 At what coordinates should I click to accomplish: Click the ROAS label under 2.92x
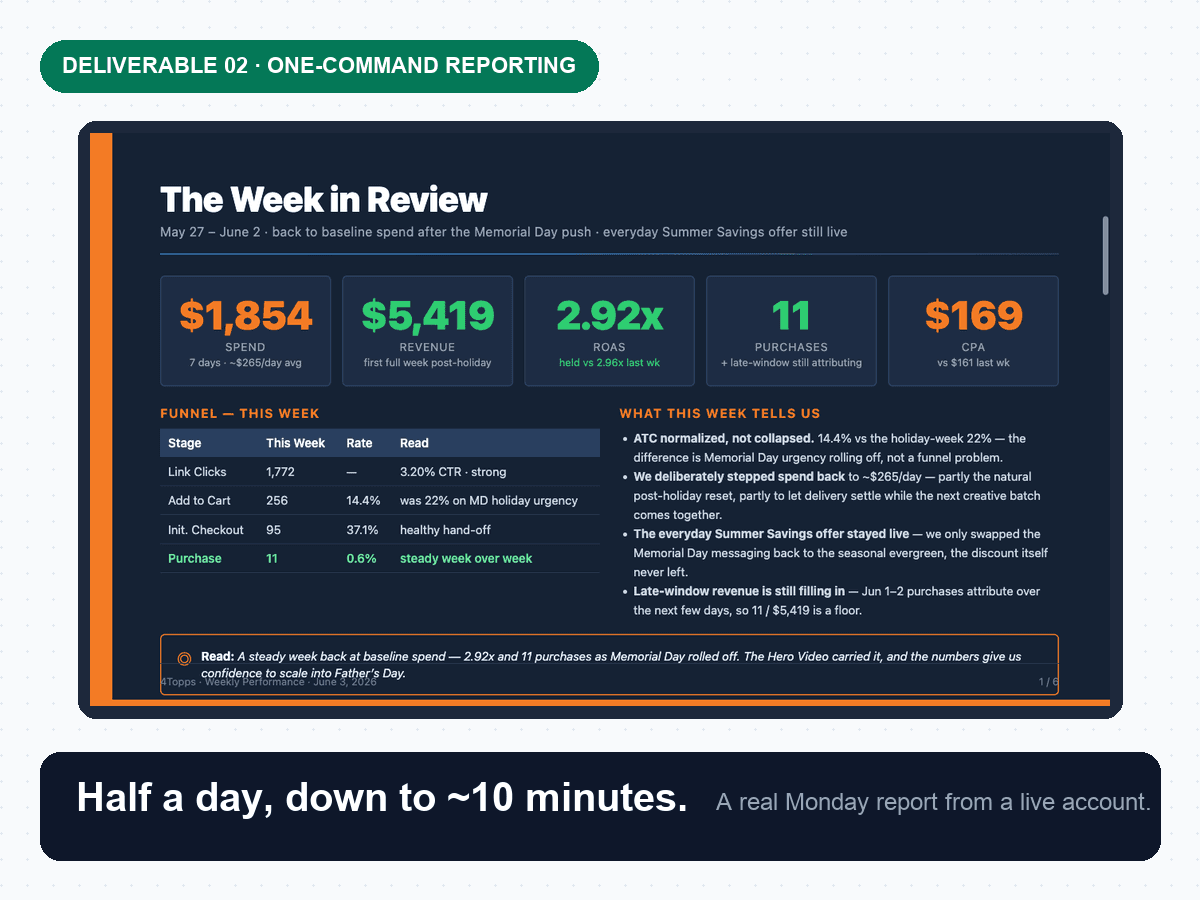[x=609, y=347]
